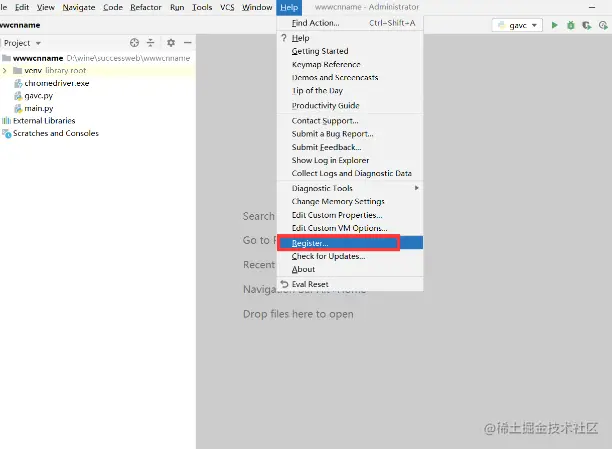The height and width of the screenshot is (449, 612).
Task: Choose Submit a Bug Report
Action: [x=350, y=134]
